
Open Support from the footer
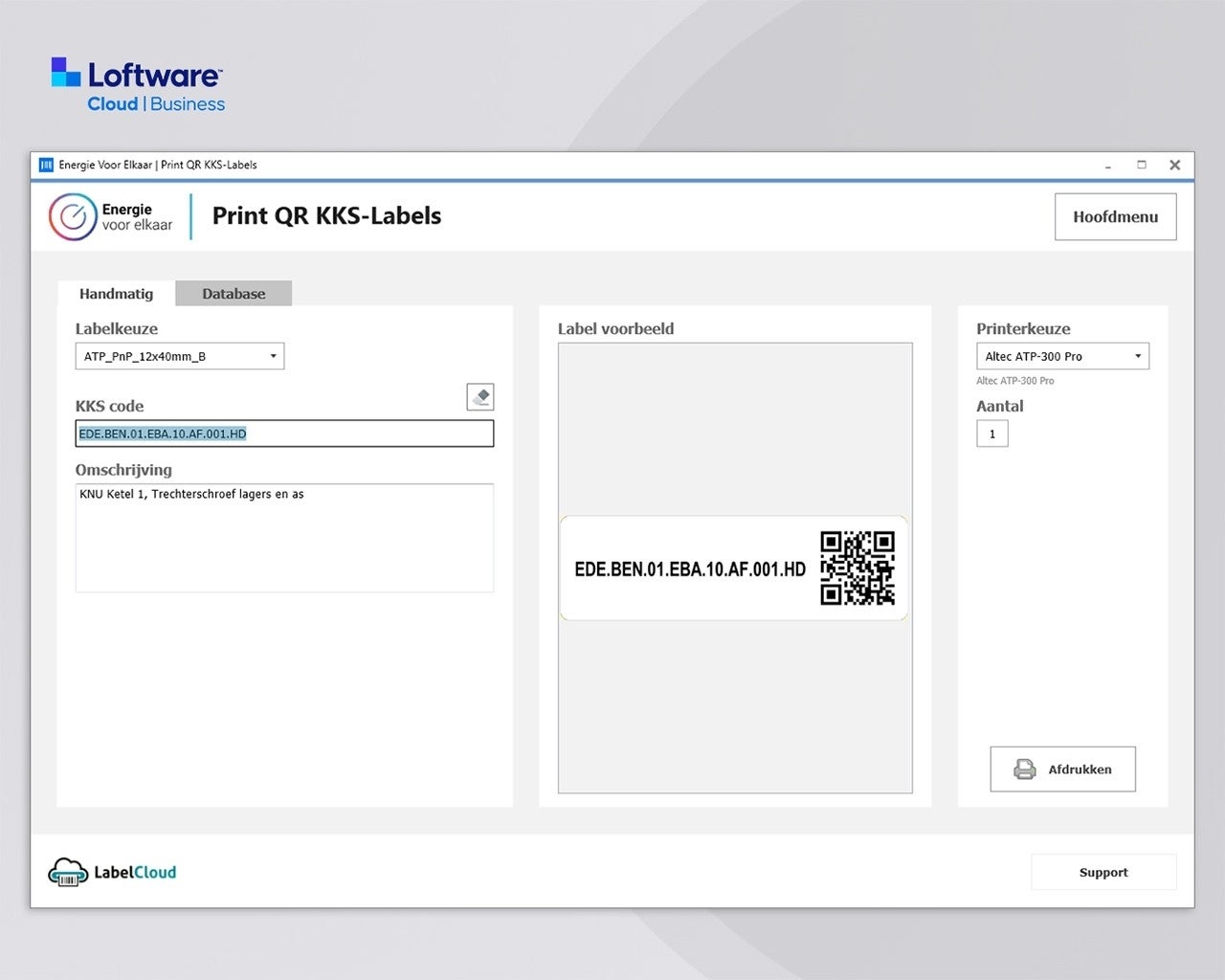pyautogui.click(x=1102, y=872)
